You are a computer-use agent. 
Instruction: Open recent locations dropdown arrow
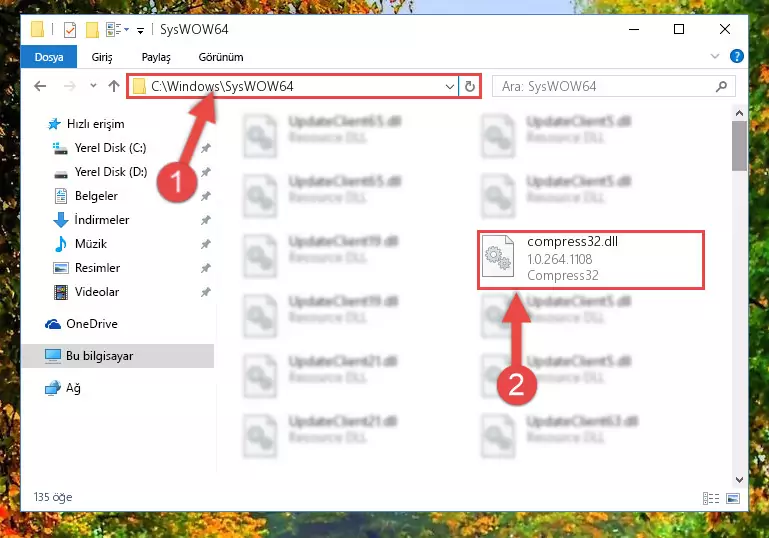coord(93,86)
